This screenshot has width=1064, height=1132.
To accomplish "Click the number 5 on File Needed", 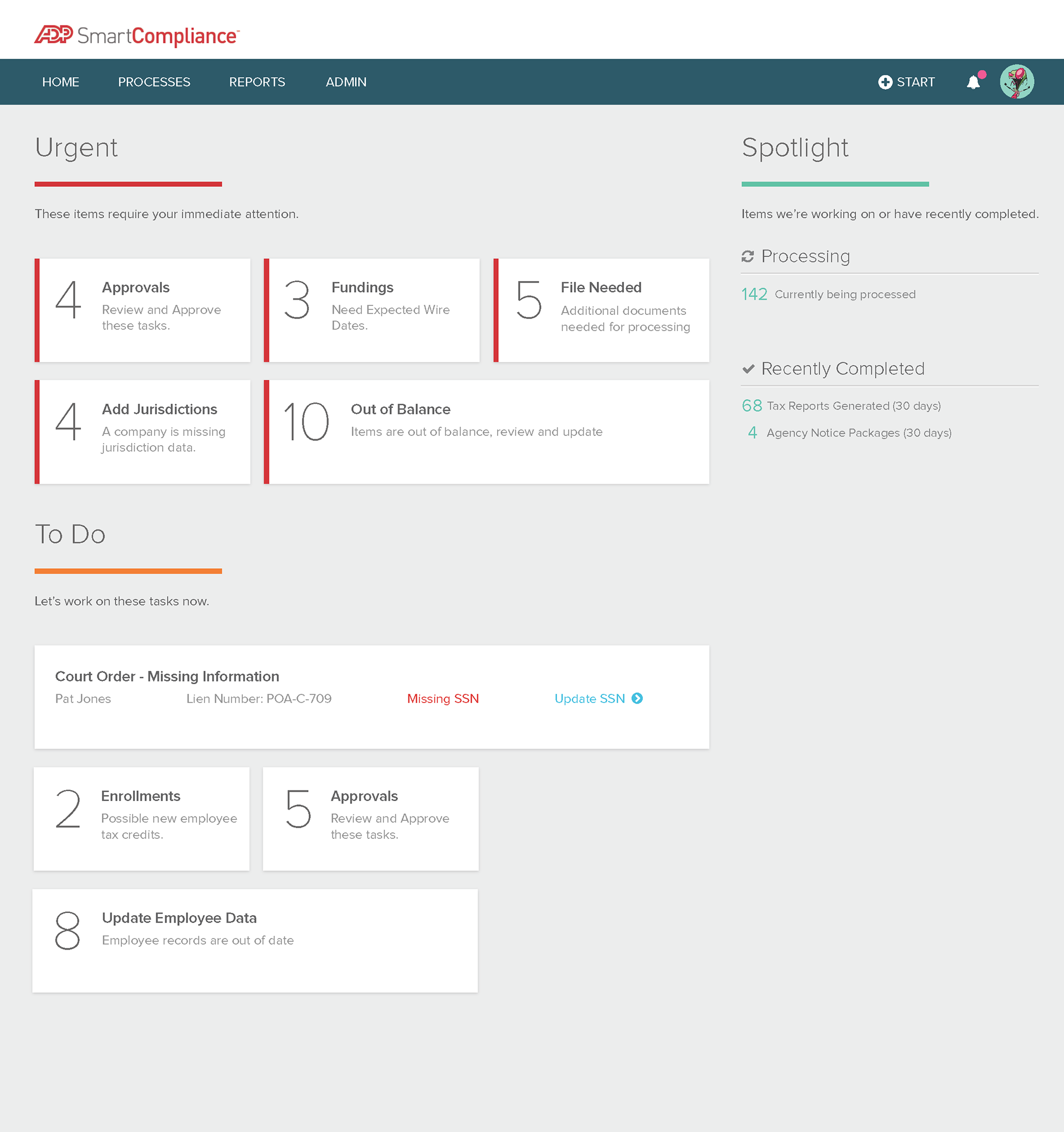I will click(x=528, y=300).
